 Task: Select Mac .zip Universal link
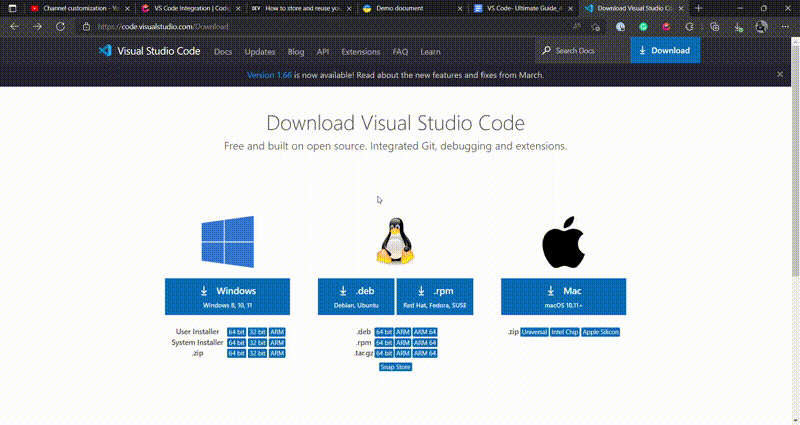tap(534, 332)
